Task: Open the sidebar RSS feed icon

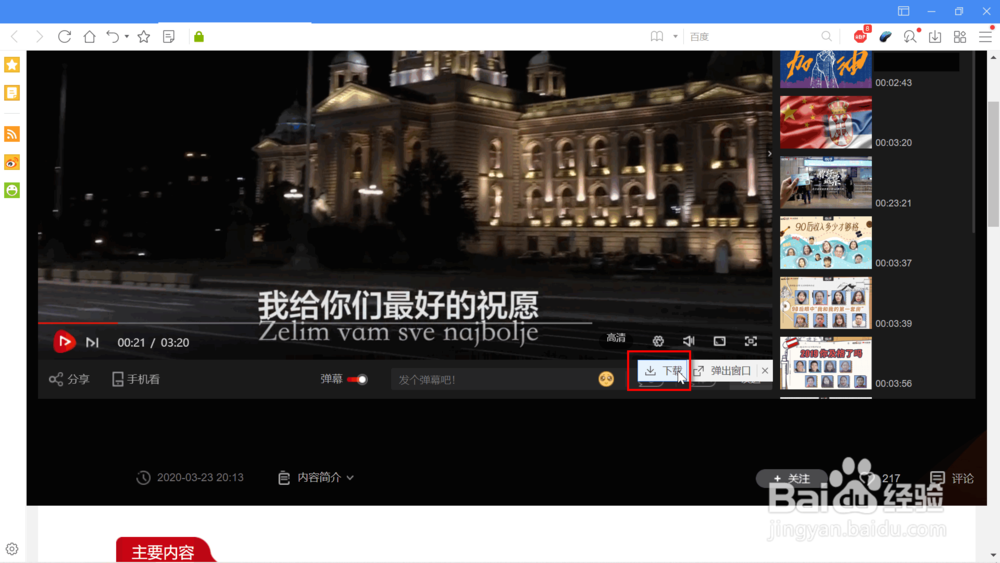Action: pos(12,134)
